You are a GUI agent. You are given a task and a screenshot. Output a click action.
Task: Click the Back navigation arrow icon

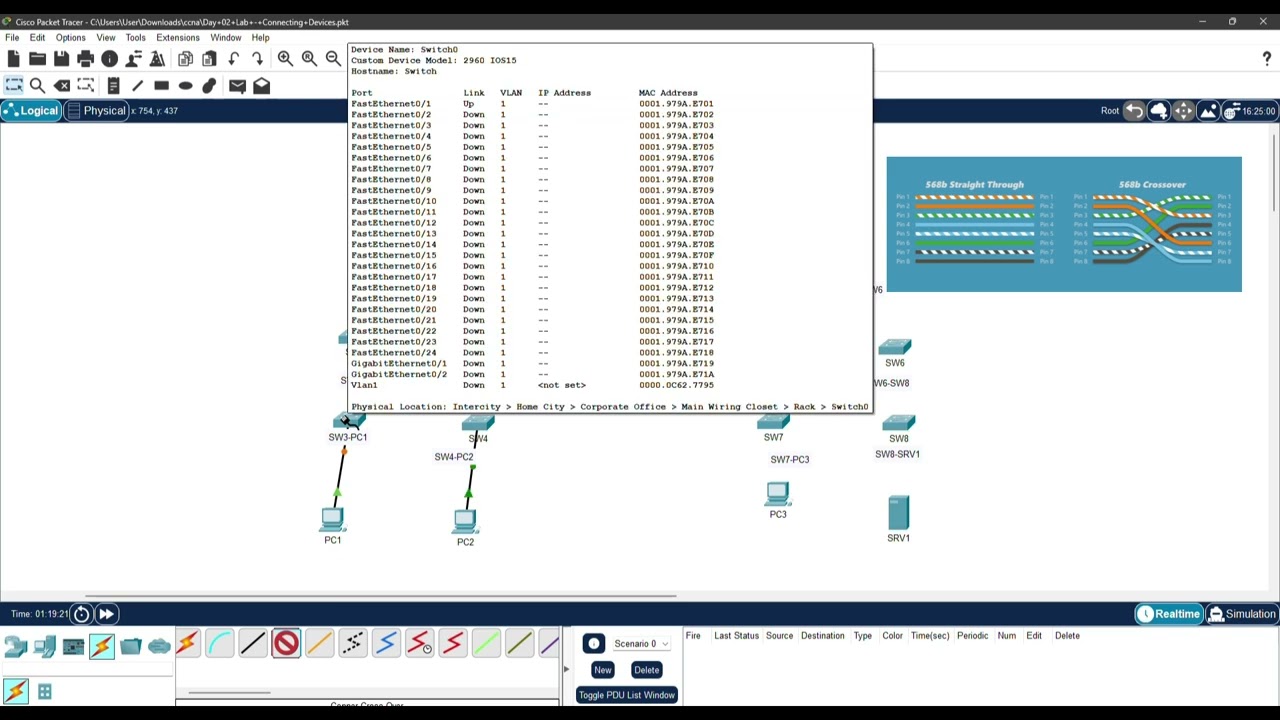click(1134, 111)
